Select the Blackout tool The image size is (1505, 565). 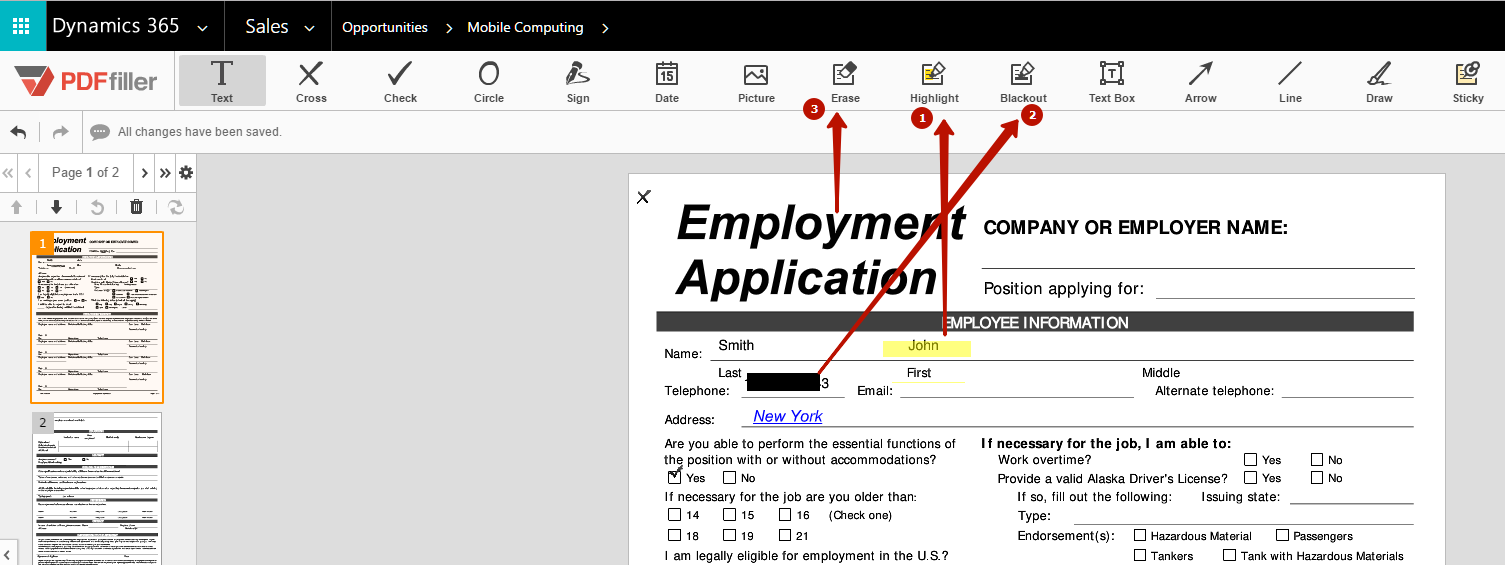click(x=1023, y=80)
